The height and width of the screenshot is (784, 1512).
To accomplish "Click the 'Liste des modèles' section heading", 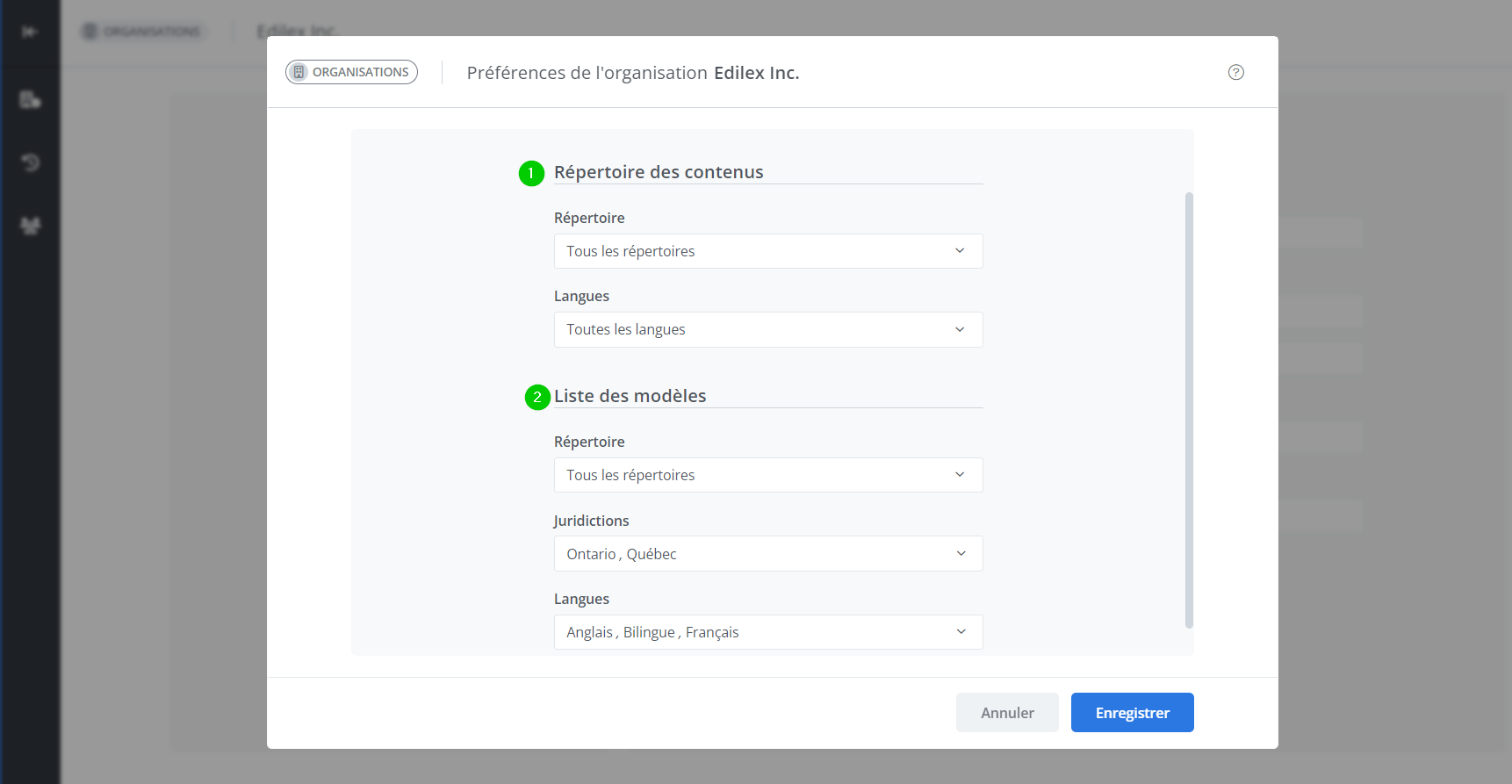I will [x=630, y=396].
